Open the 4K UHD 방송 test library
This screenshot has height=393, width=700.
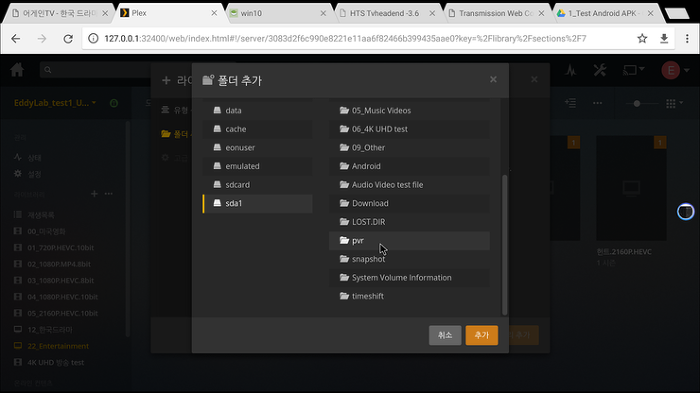pyautogui.click(x=49, y=363)
